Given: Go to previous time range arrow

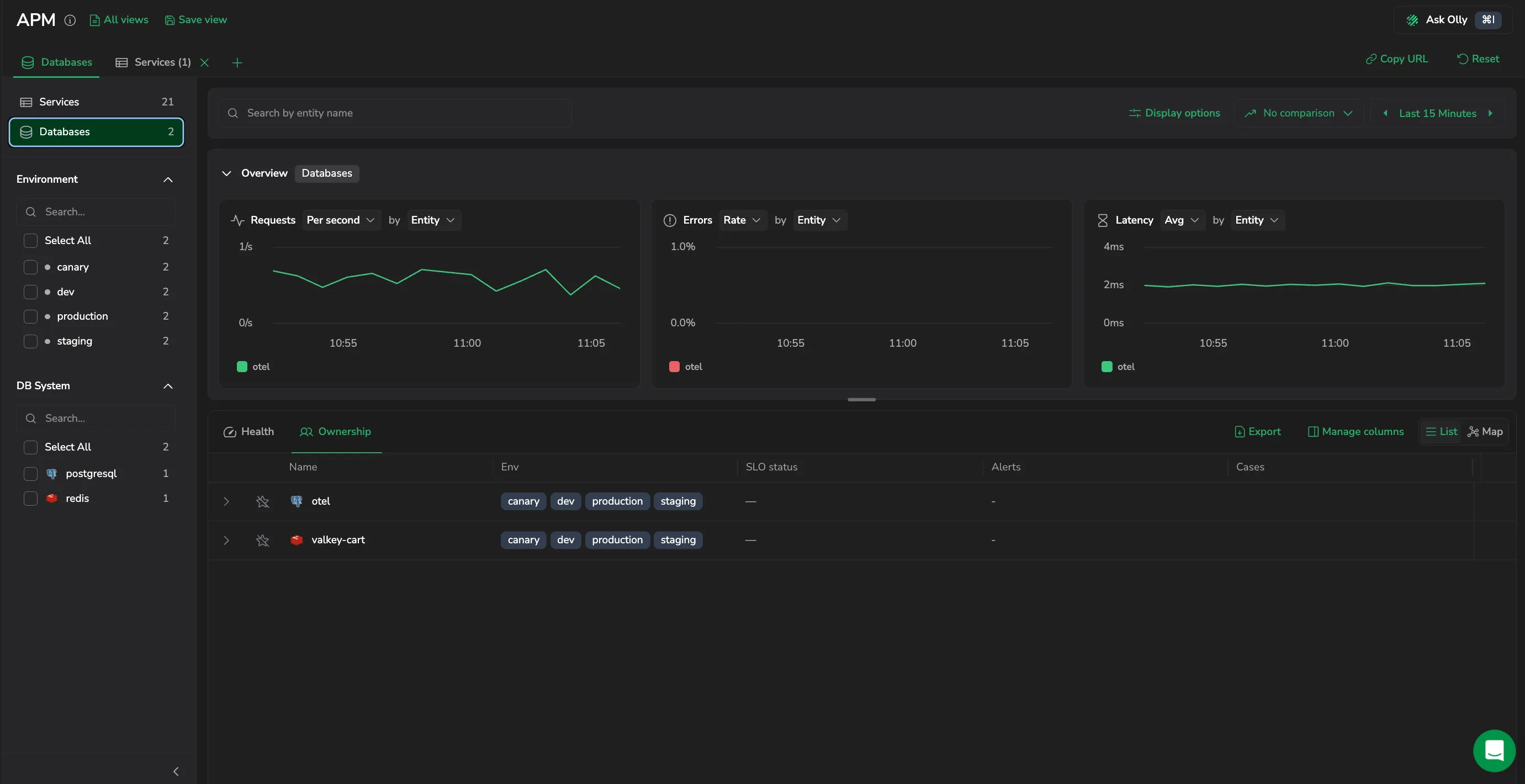Looking at the screenshot, I should coord(1385,113).
